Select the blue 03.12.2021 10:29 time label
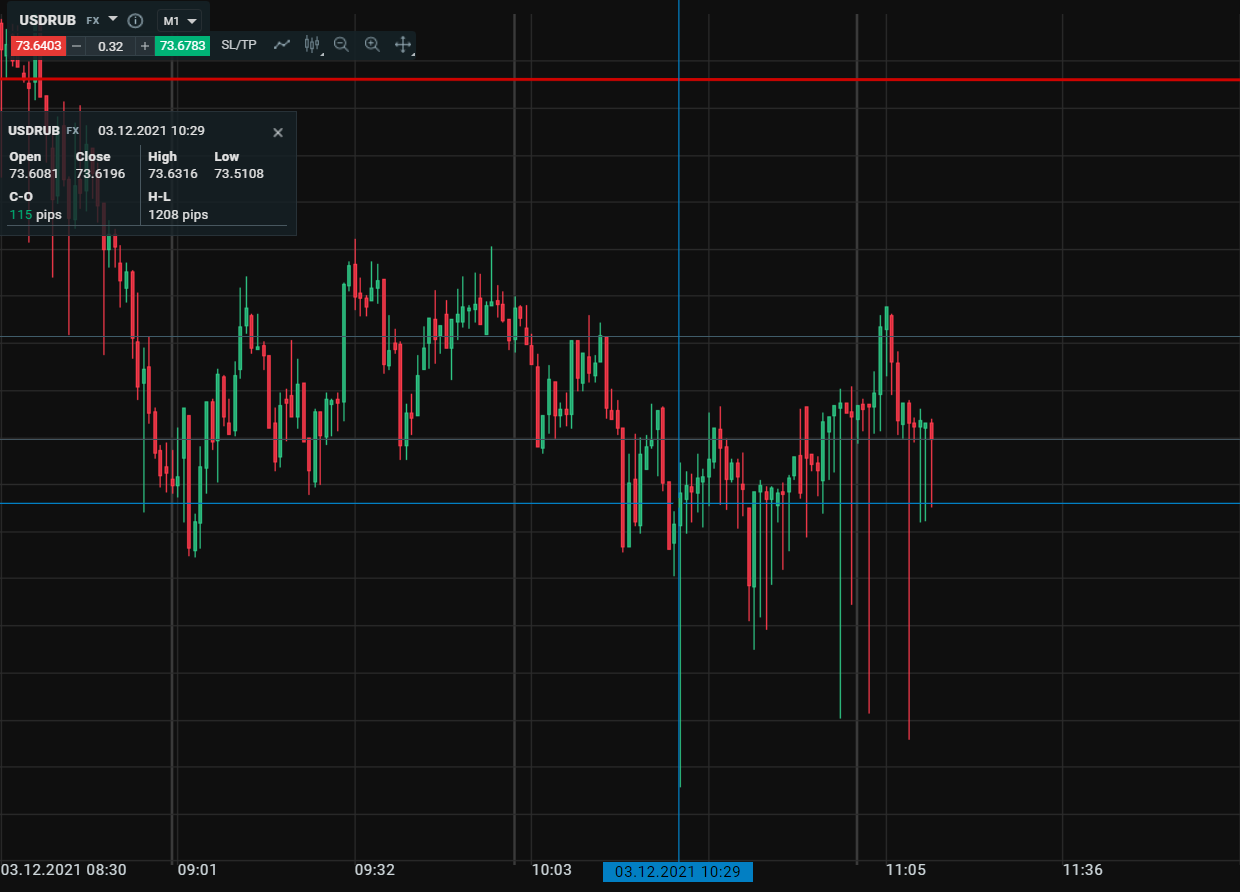The width and height of the screenshot is (1240, 892). tap(678, 872)
